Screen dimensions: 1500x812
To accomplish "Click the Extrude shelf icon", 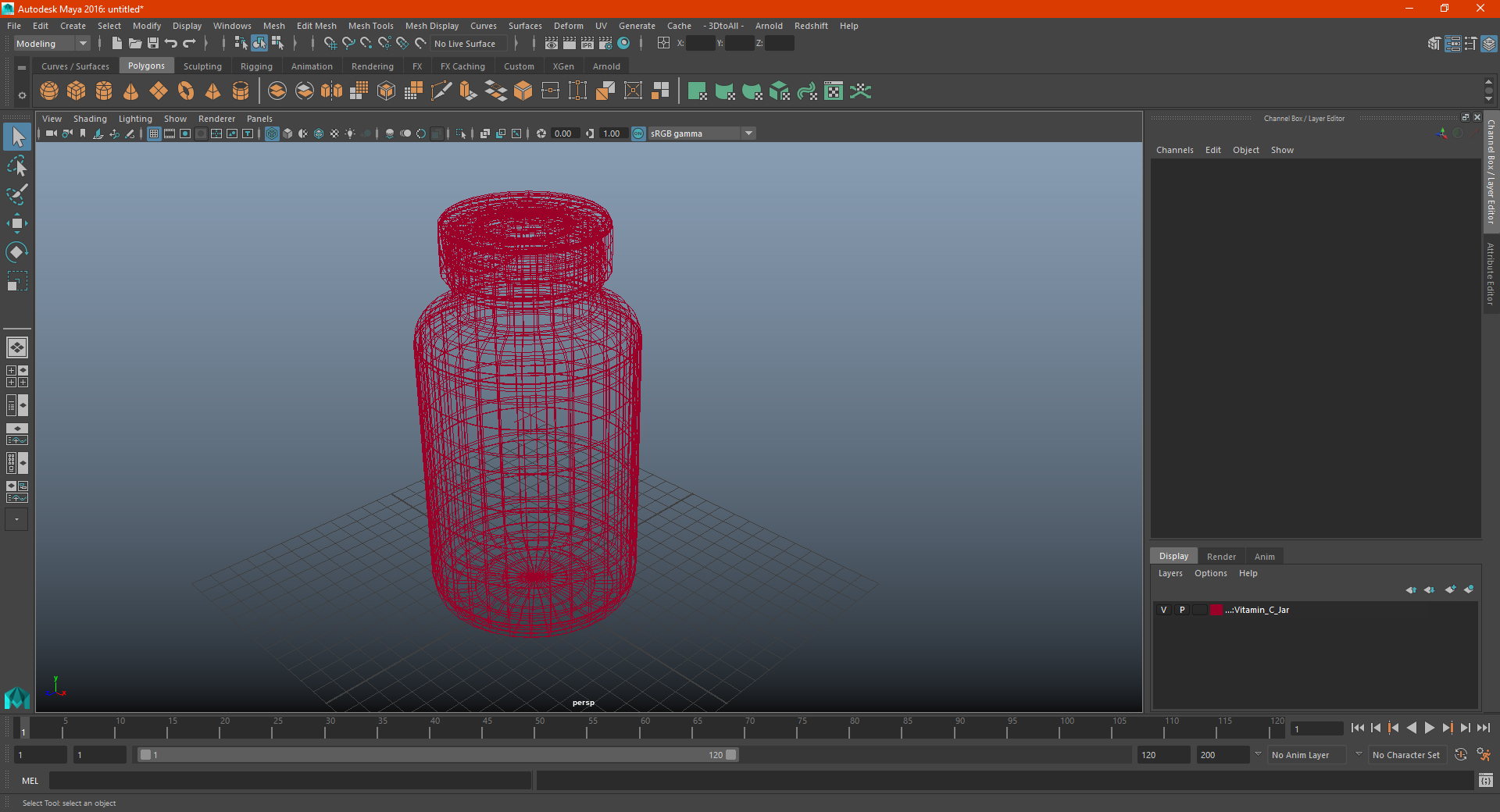I will click(469, 91).
